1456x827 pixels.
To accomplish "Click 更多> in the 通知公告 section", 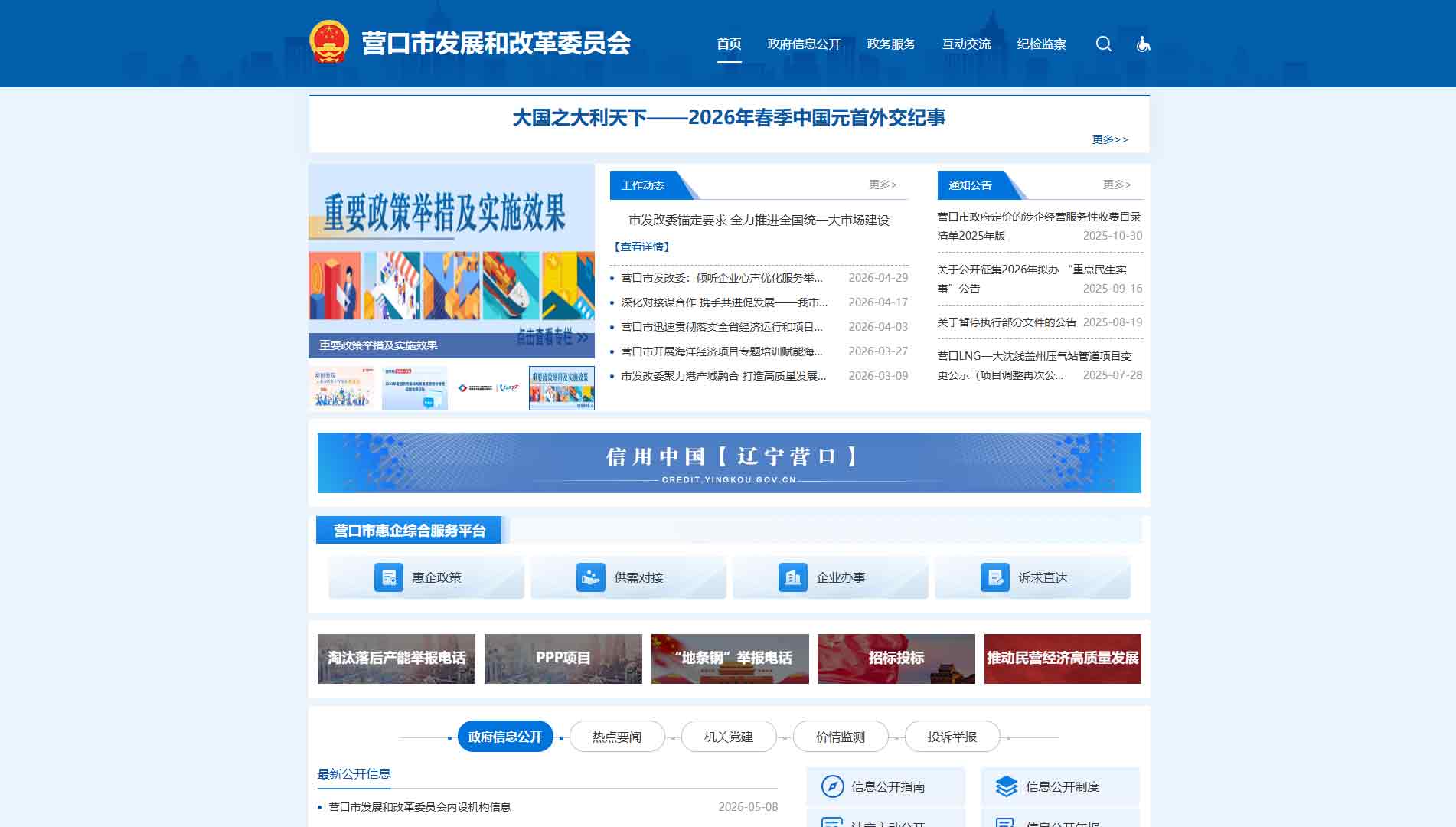I will click(x=1117, y=185).
